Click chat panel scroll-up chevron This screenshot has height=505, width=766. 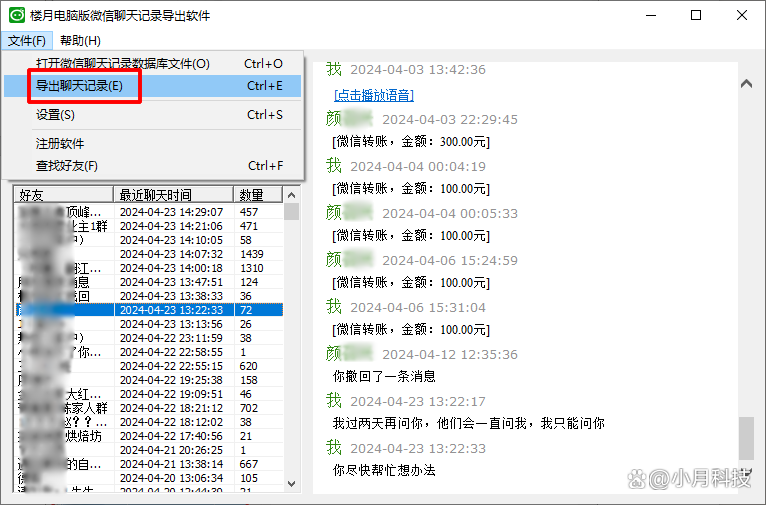click(746, 84)
